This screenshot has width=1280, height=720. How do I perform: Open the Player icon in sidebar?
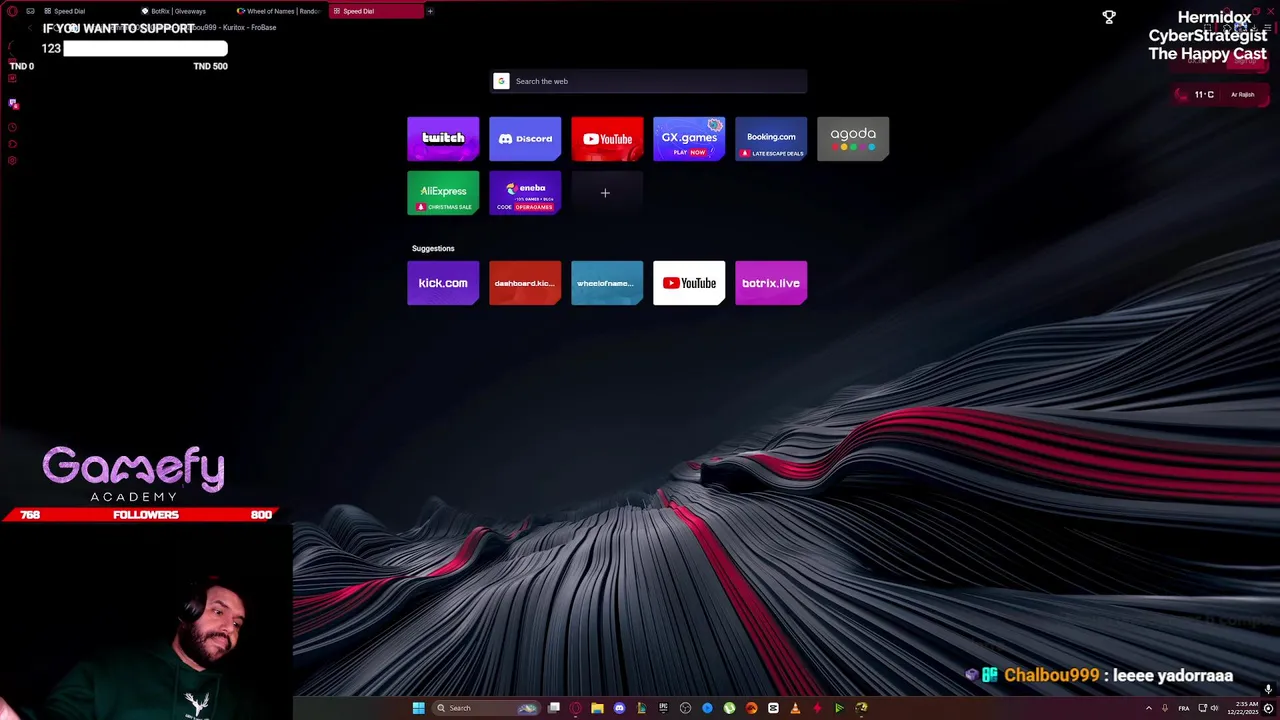(x=12, y=144)
